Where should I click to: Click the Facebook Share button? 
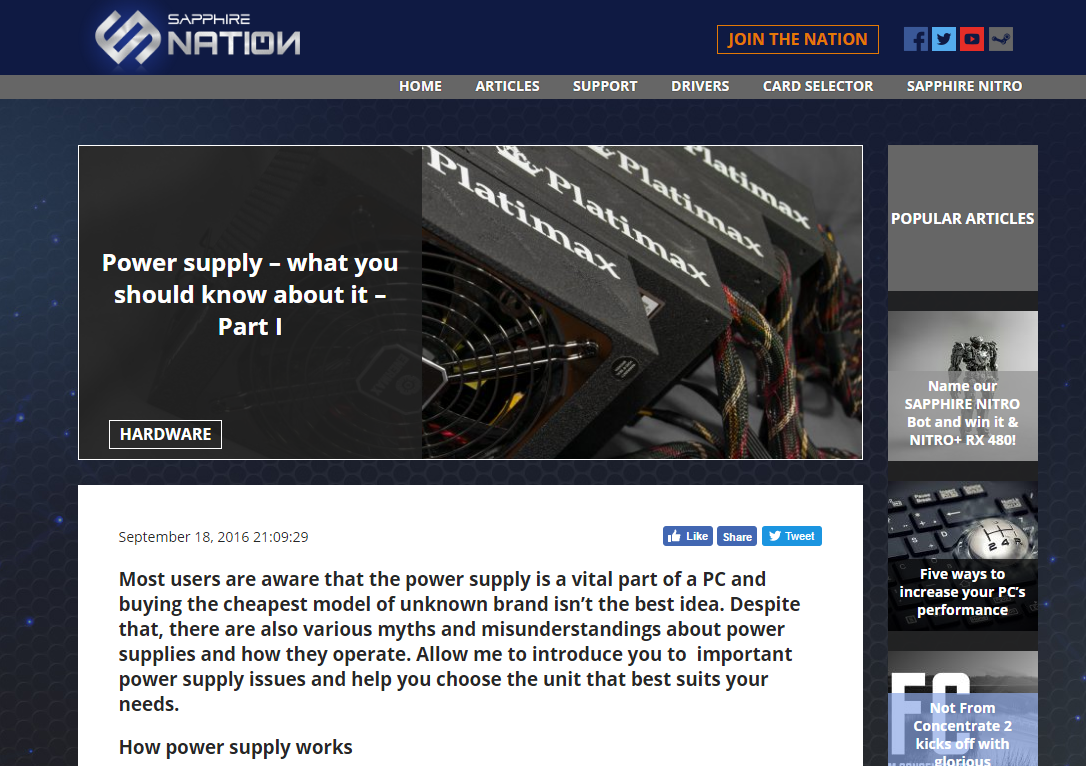[737, 536]
